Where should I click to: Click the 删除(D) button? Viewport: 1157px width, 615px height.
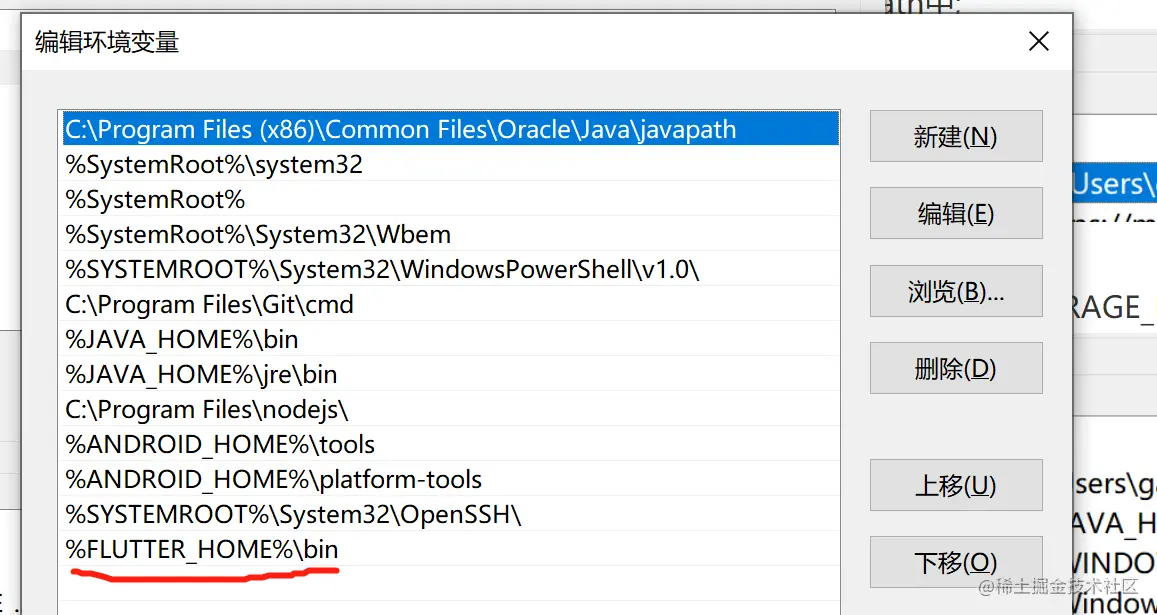955,368
